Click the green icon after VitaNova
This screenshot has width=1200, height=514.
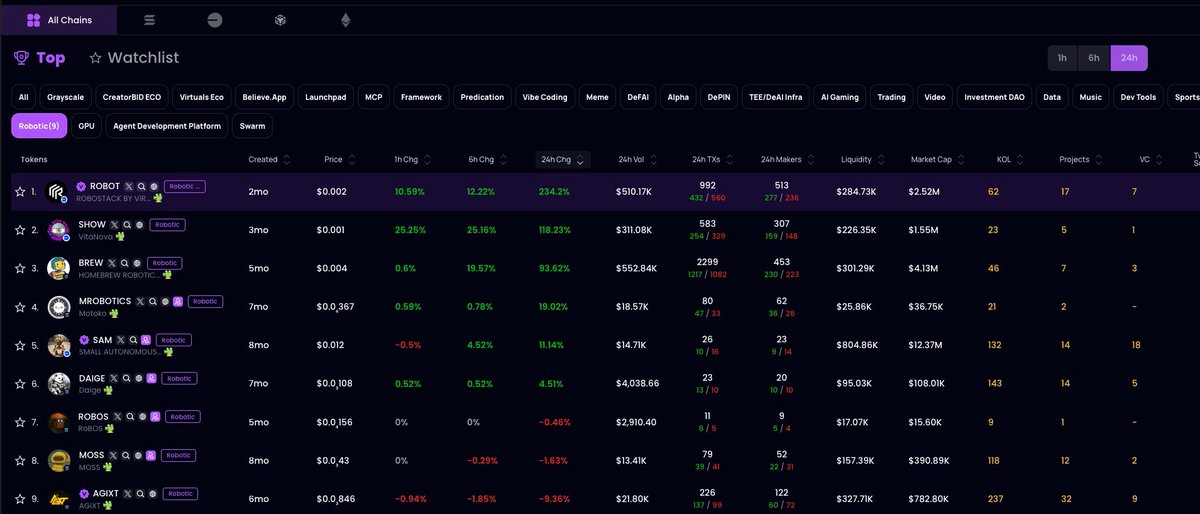tap(119, 237)
